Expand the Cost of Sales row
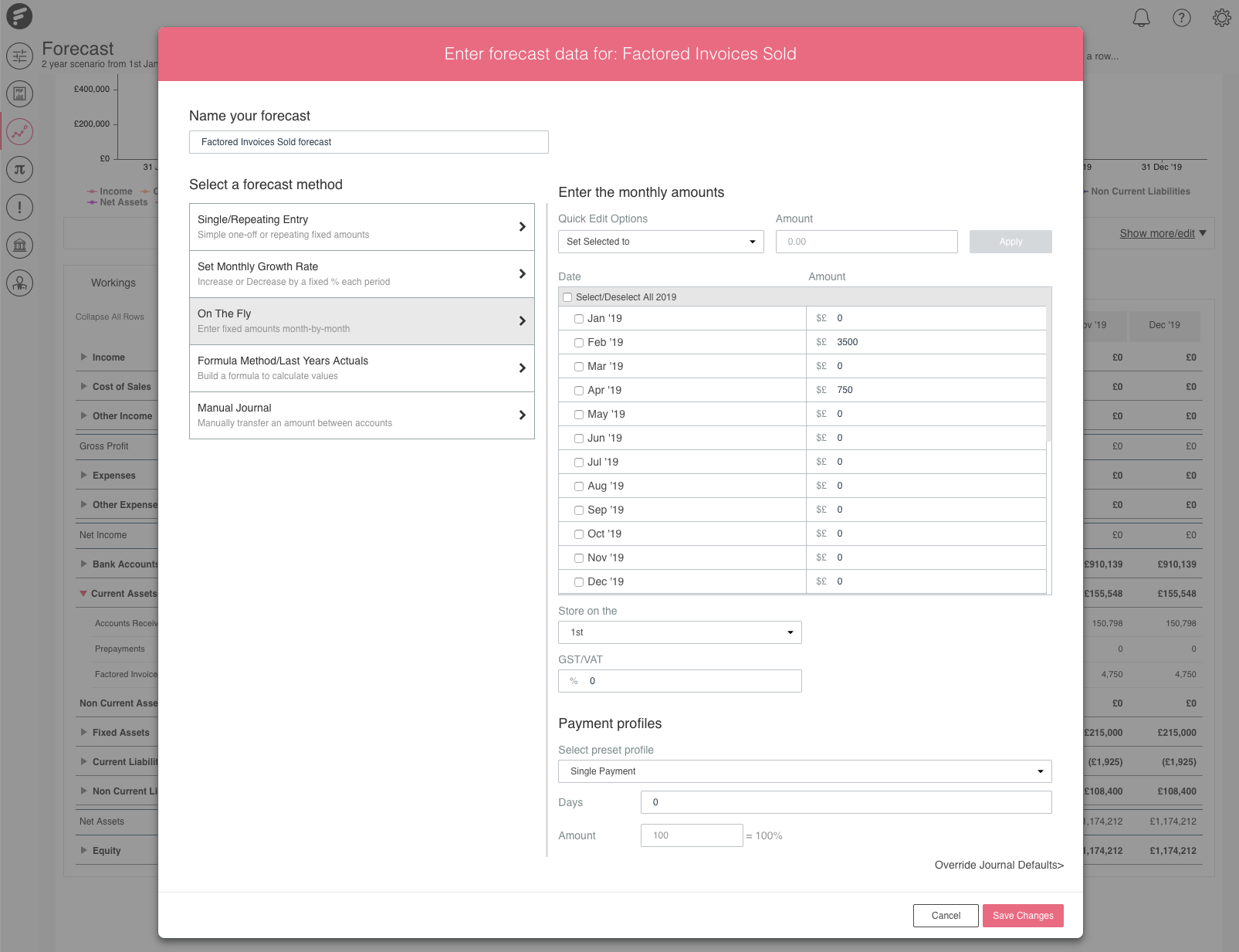The height and width of the screenshot is (952, 1239). [83, 386]
